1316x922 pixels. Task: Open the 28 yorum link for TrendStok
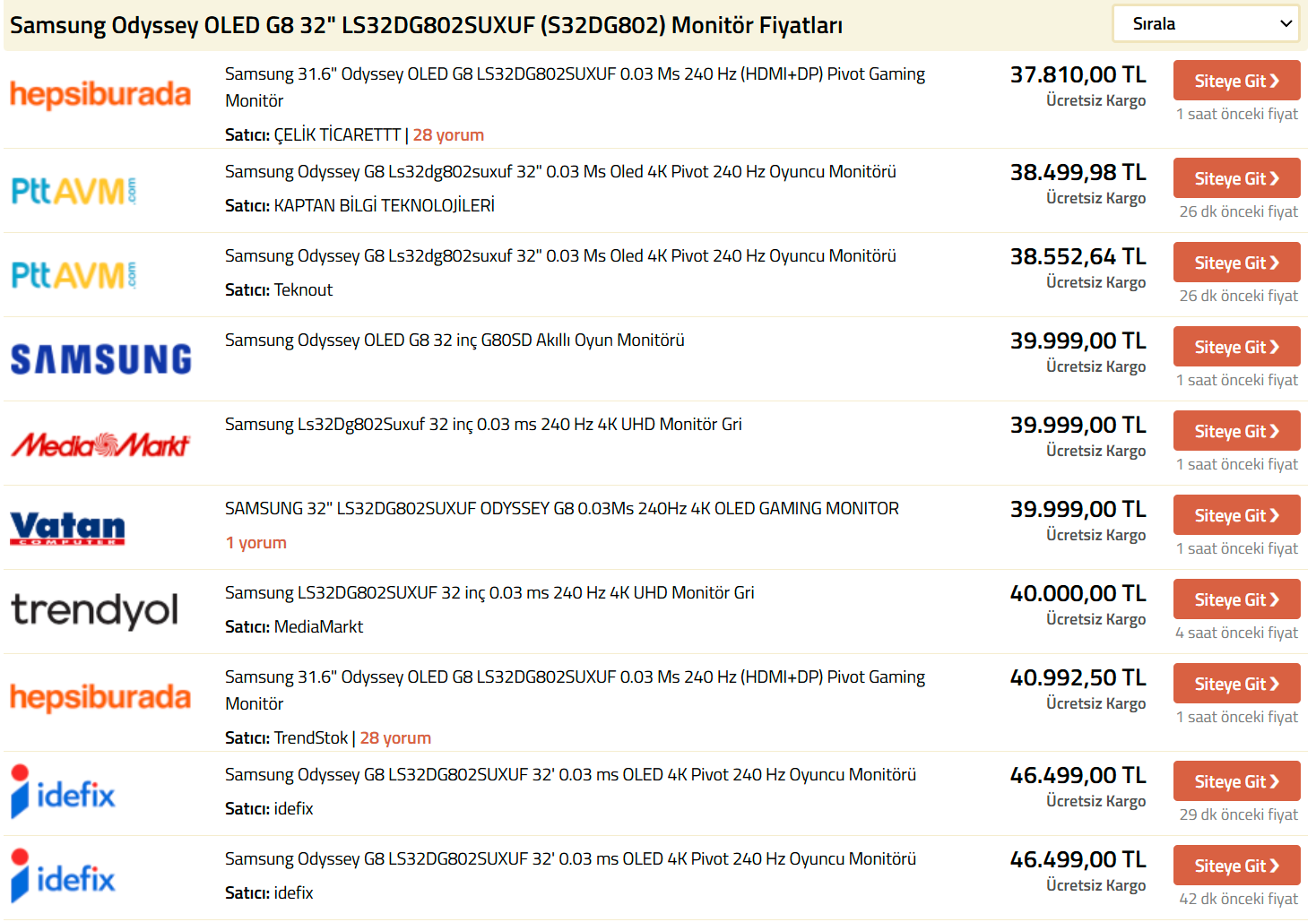pos(395,738)
